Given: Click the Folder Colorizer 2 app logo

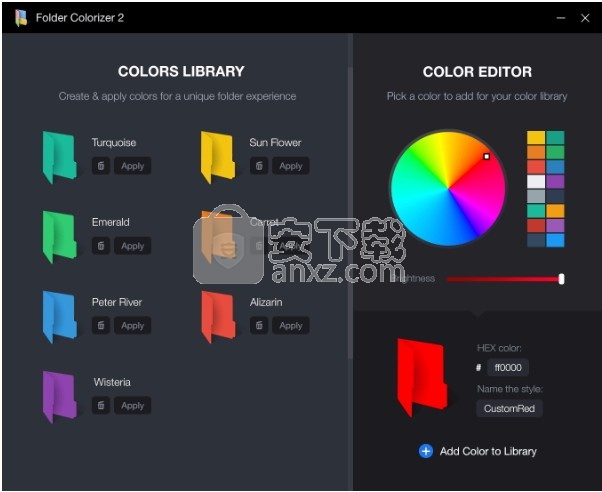Looking at the screenshot, I should click(21, 18).
